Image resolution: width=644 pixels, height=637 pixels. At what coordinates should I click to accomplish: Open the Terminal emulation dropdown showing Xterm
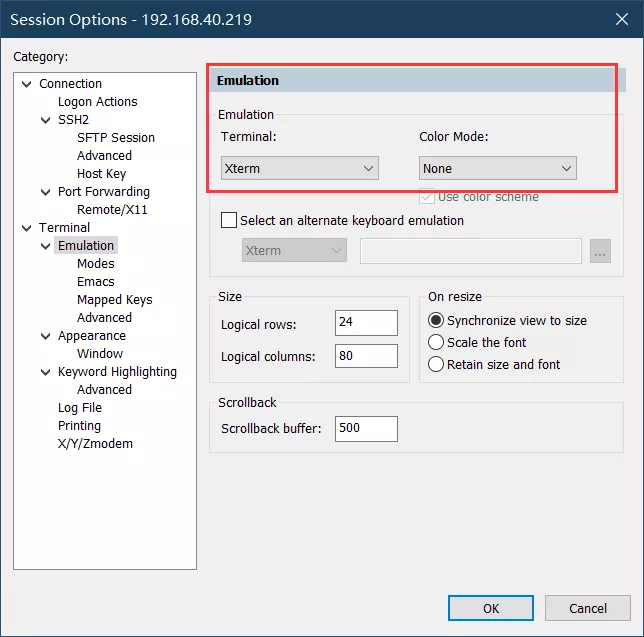click(x=299, y=168)
